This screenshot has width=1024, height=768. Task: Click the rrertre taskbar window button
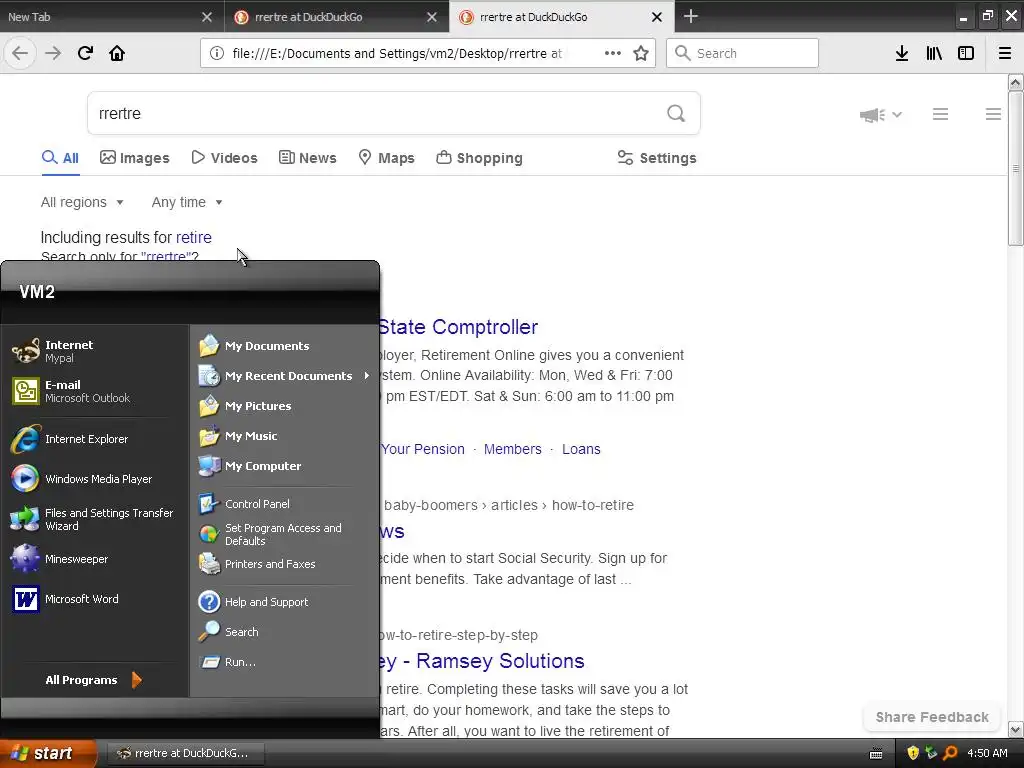point(185,753)
